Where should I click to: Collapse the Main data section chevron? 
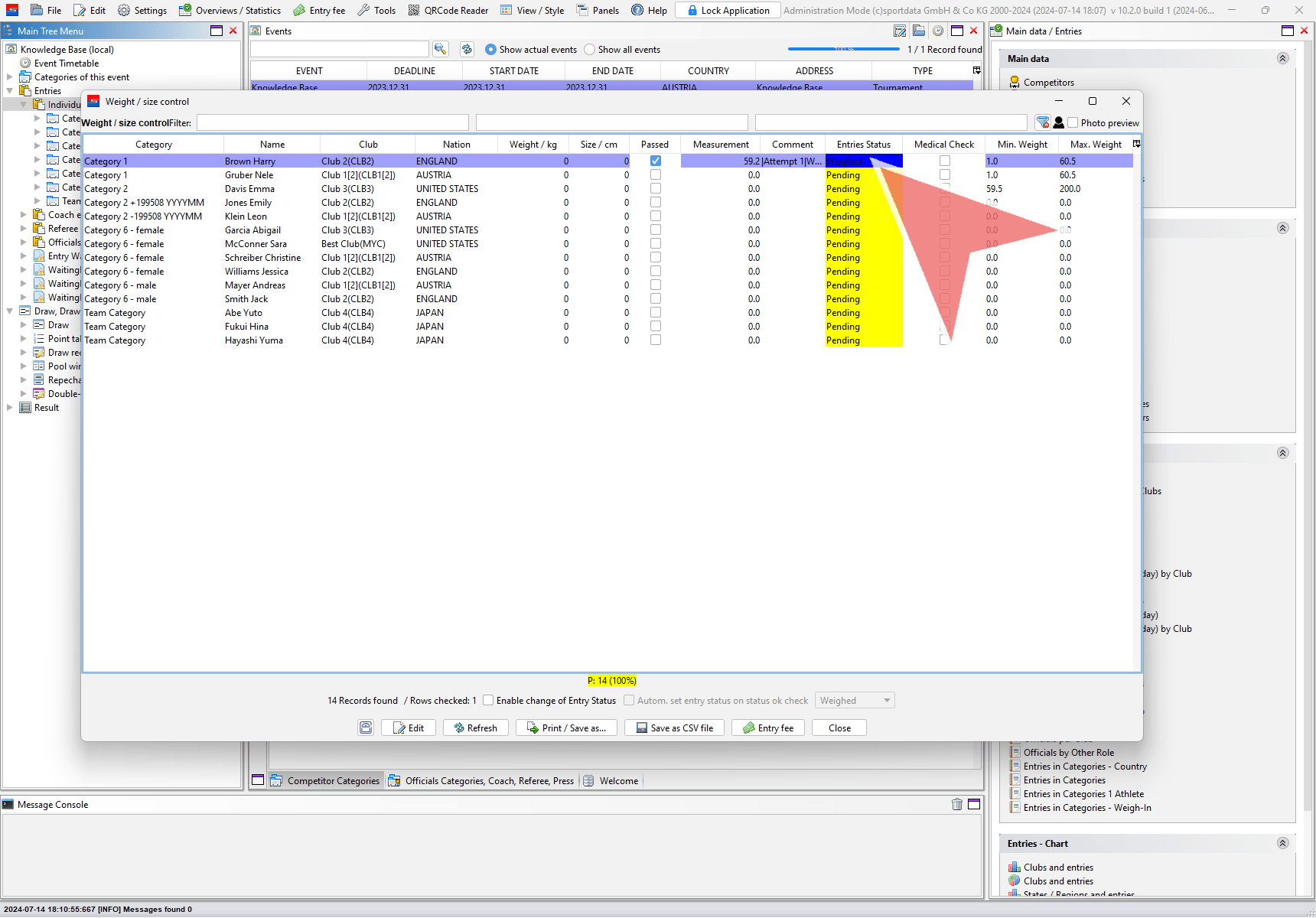(x=1283, y=58)
